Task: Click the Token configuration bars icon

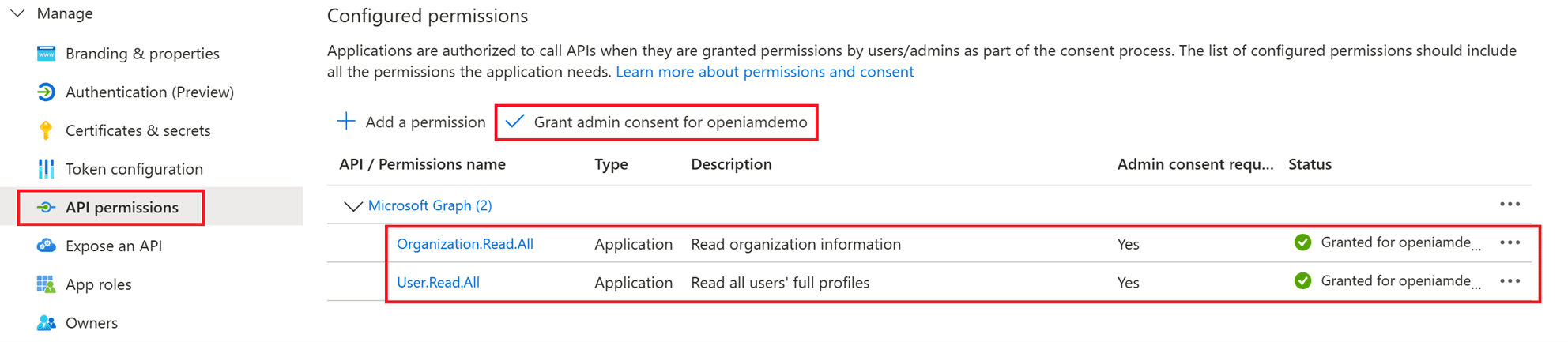Action: coord(46,169)
